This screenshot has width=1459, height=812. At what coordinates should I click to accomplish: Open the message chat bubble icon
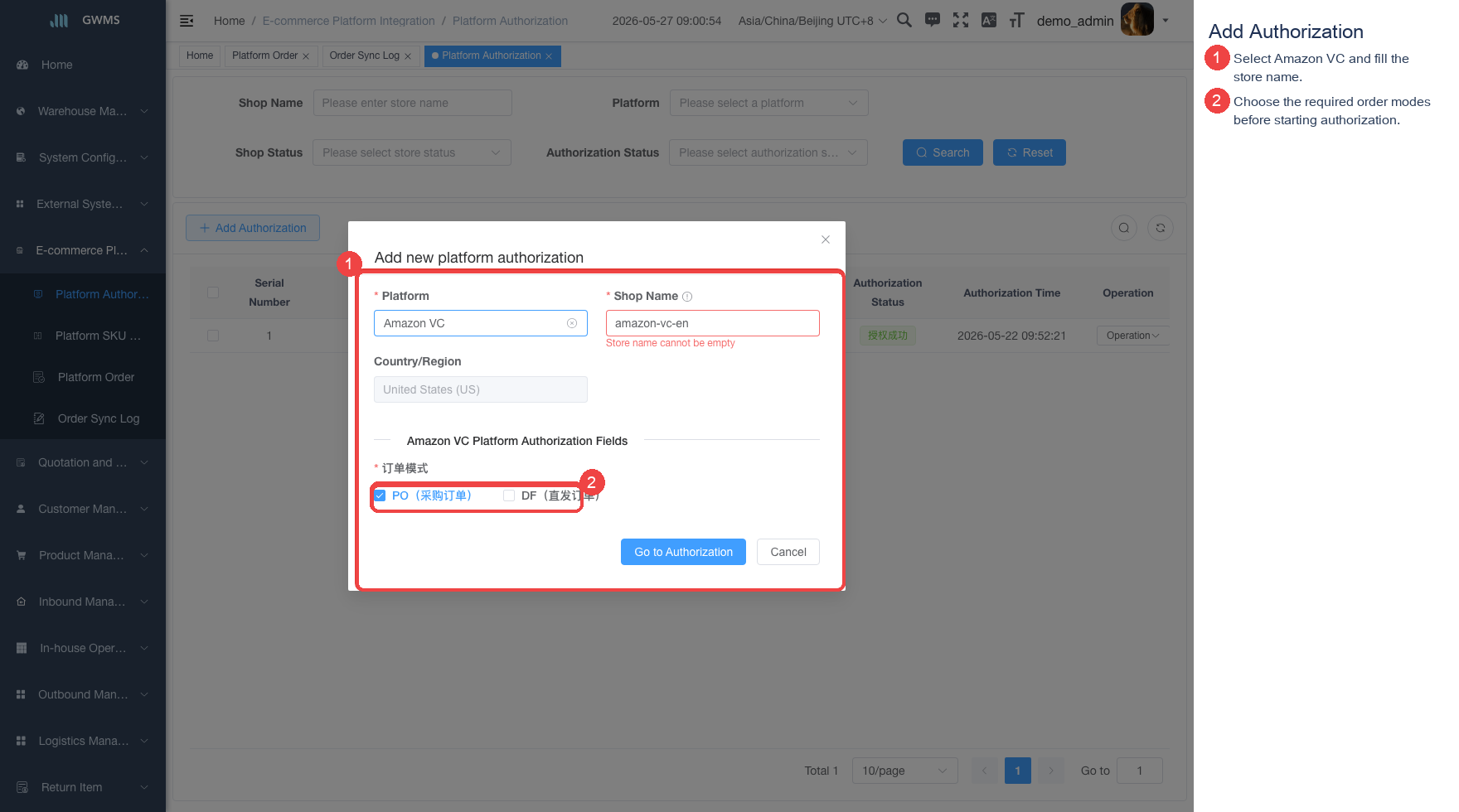[x=933, y=20]
